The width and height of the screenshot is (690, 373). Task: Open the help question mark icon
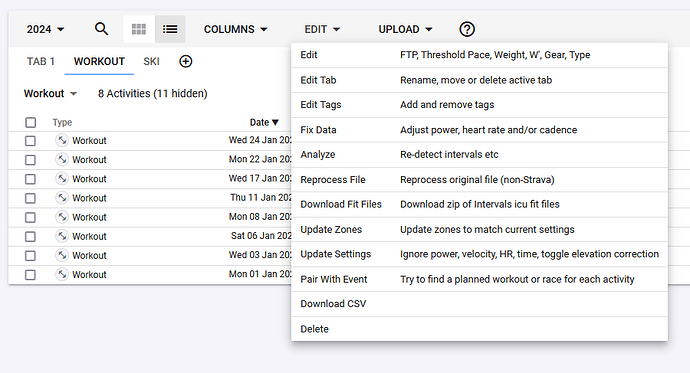pos(467,29)
